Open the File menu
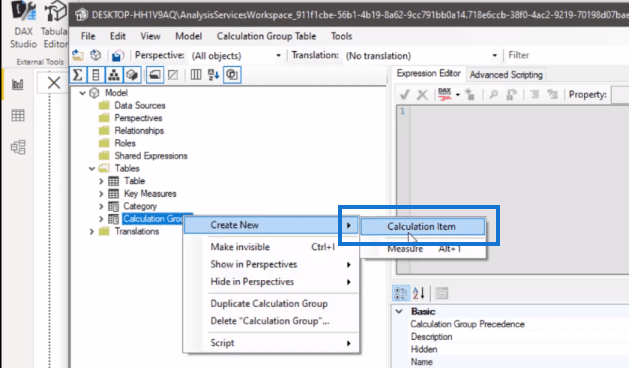629x368 pixels. [88, 36]
